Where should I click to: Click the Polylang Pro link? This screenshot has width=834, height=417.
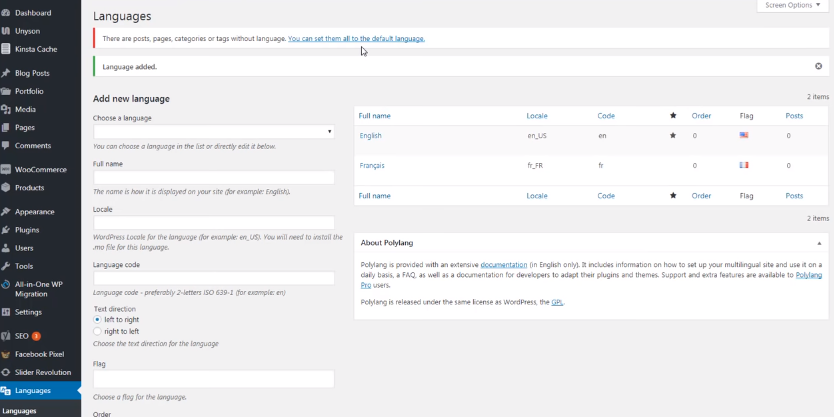point(808,275)
